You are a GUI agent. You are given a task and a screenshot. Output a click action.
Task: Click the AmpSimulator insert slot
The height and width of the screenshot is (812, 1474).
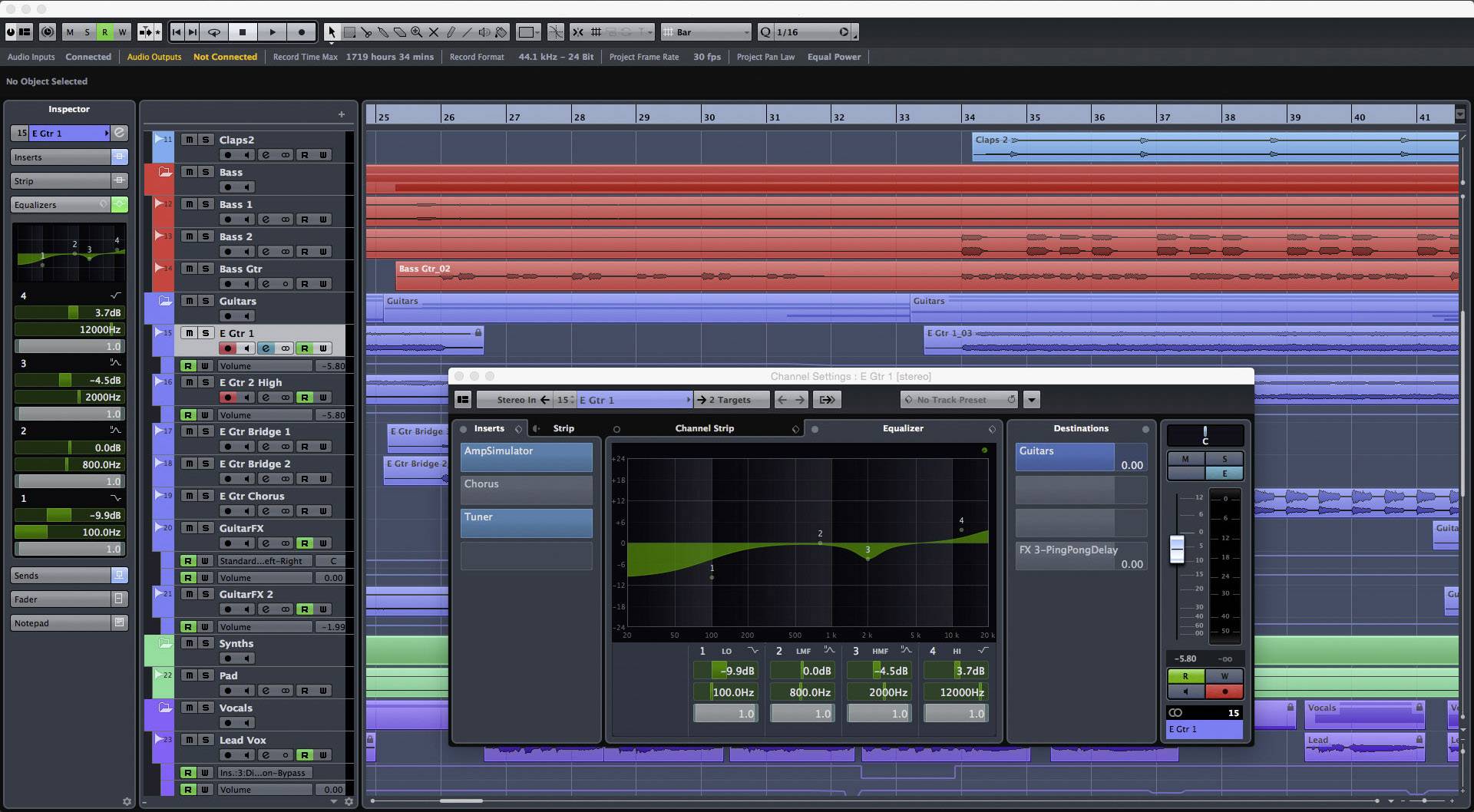click(x=526, y=457)
